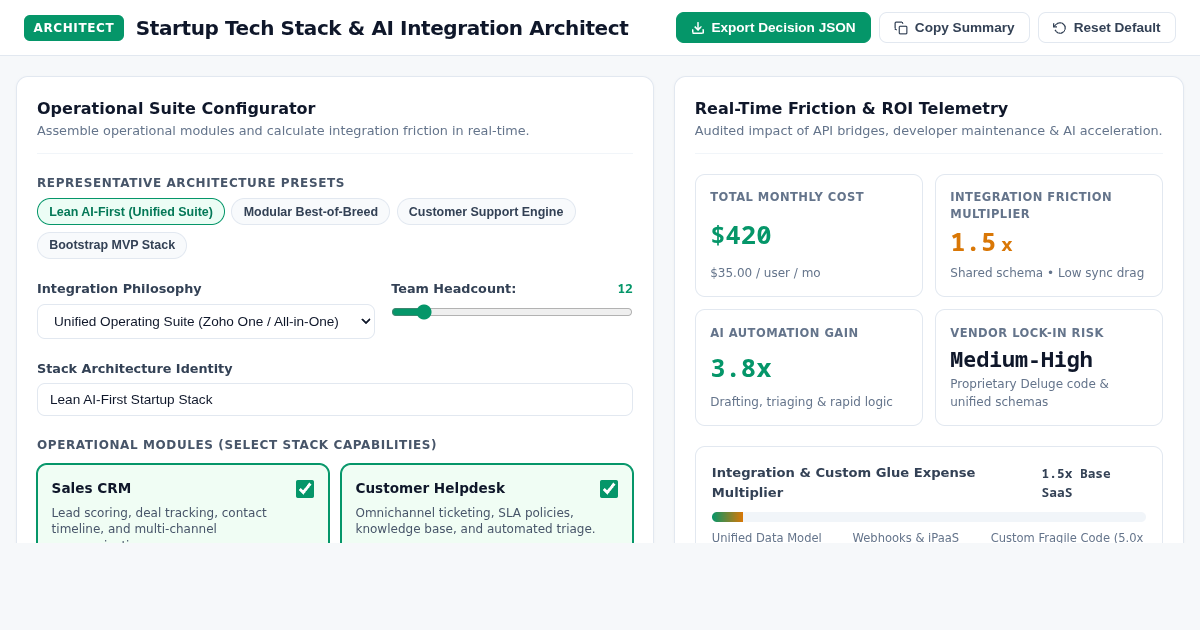
Task: Click the Customer Helpdesk card title
Action: (430, 488)
